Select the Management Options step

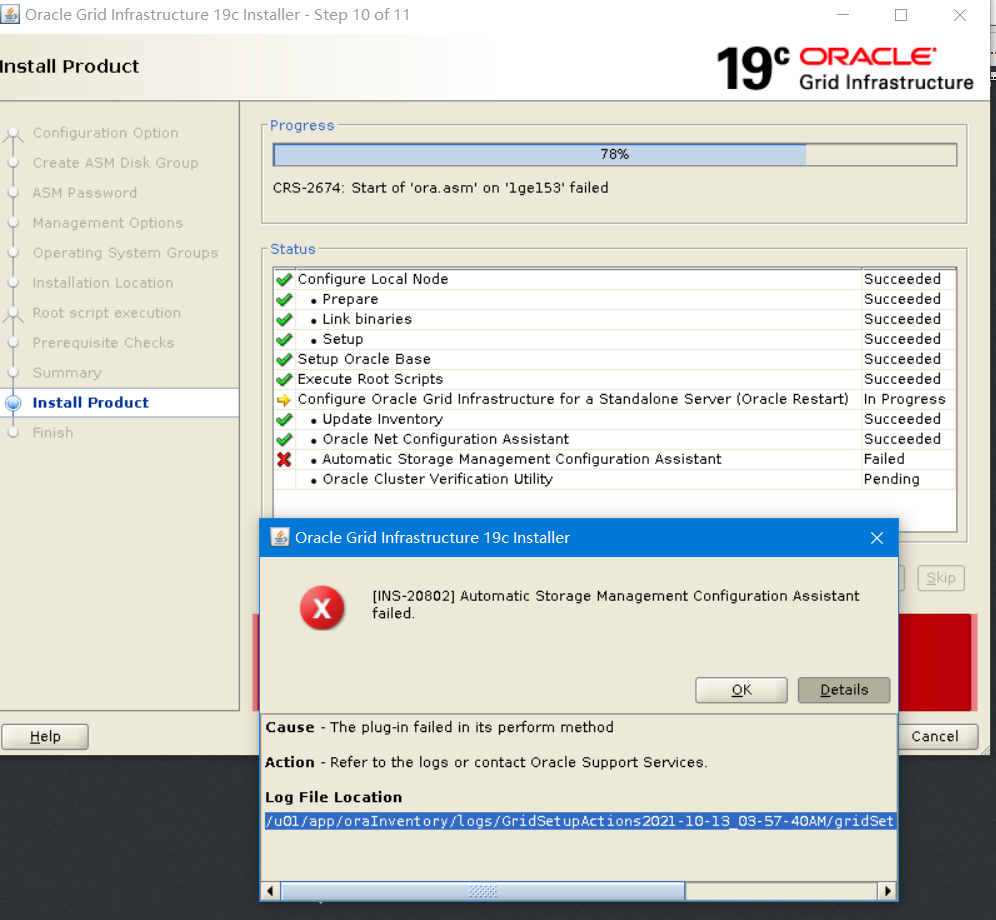pyautogui.click(x=107, y=222)
